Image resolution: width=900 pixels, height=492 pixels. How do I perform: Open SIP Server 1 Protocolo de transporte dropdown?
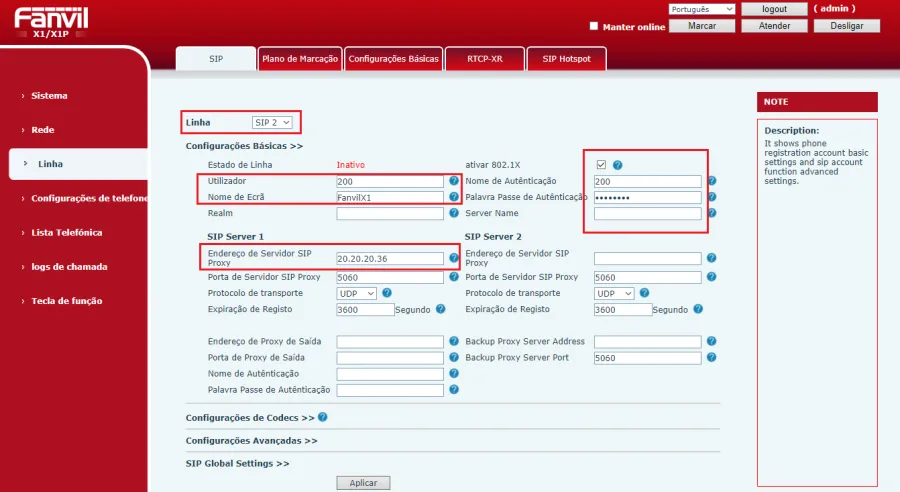tap(356, 293)
